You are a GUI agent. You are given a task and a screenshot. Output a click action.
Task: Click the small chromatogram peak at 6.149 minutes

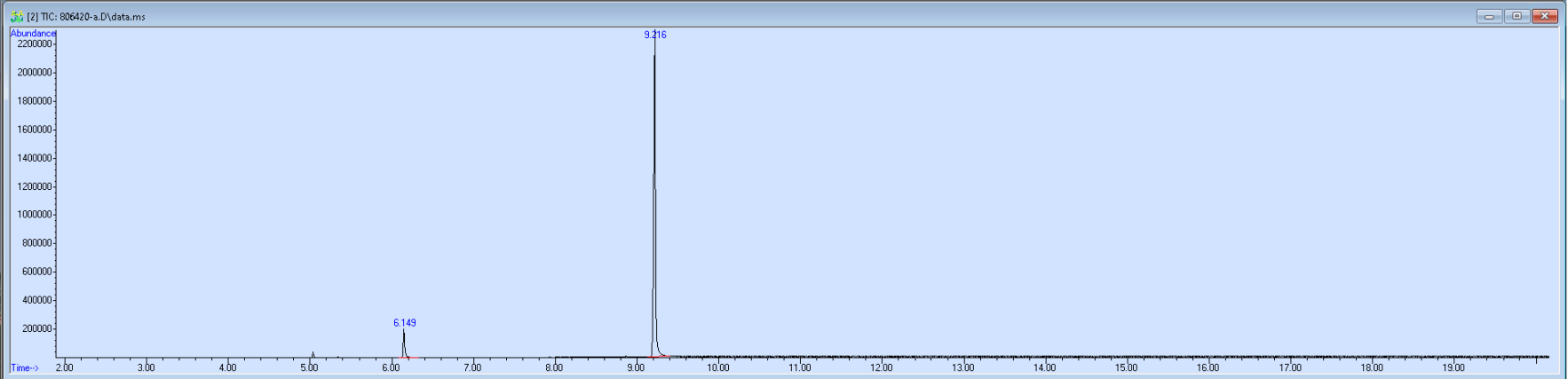click(x=404, y=343)
